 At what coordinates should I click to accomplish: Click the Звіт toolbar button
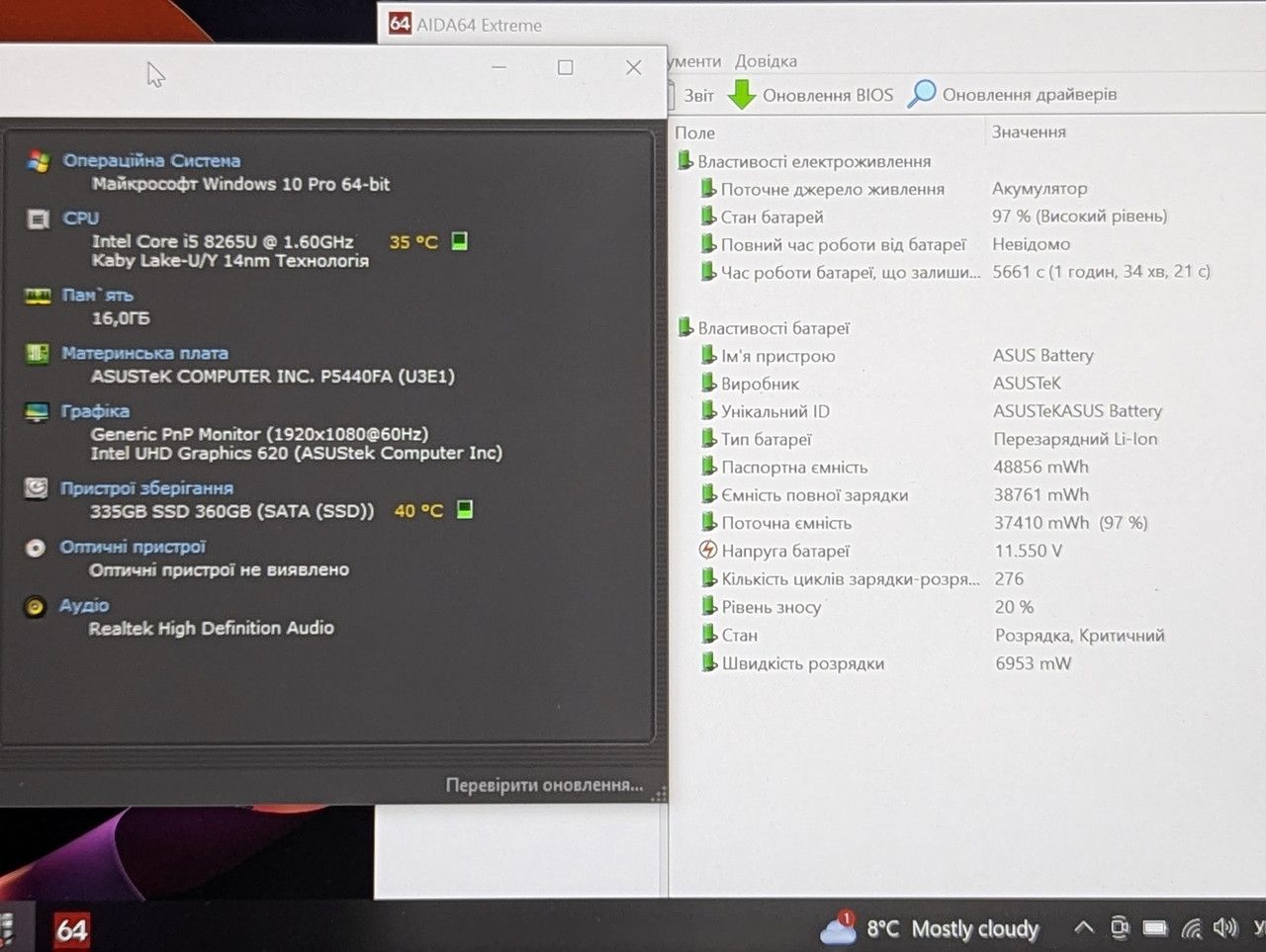[x=698, y=95]
